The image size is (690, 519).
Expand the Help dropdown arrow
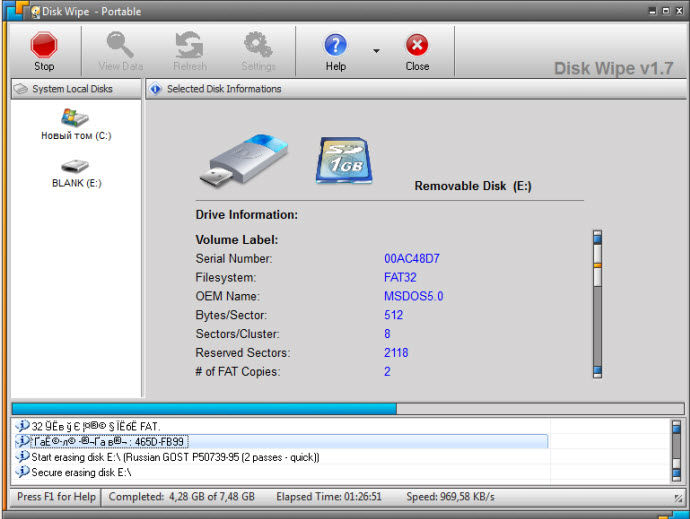click(x=376, y=51)
